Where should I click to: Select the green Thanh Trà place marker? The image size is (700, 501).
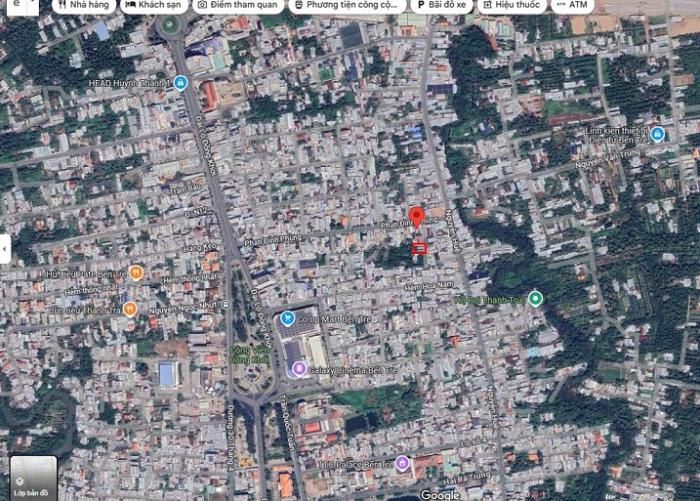pyautogui.click(x=536, y=298)
